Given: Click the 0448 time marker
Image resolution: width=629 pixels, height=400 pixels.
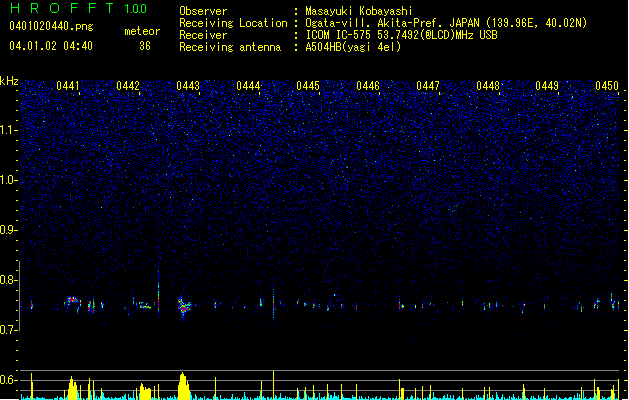Looking at the screenshot, I should pos(488,86).
